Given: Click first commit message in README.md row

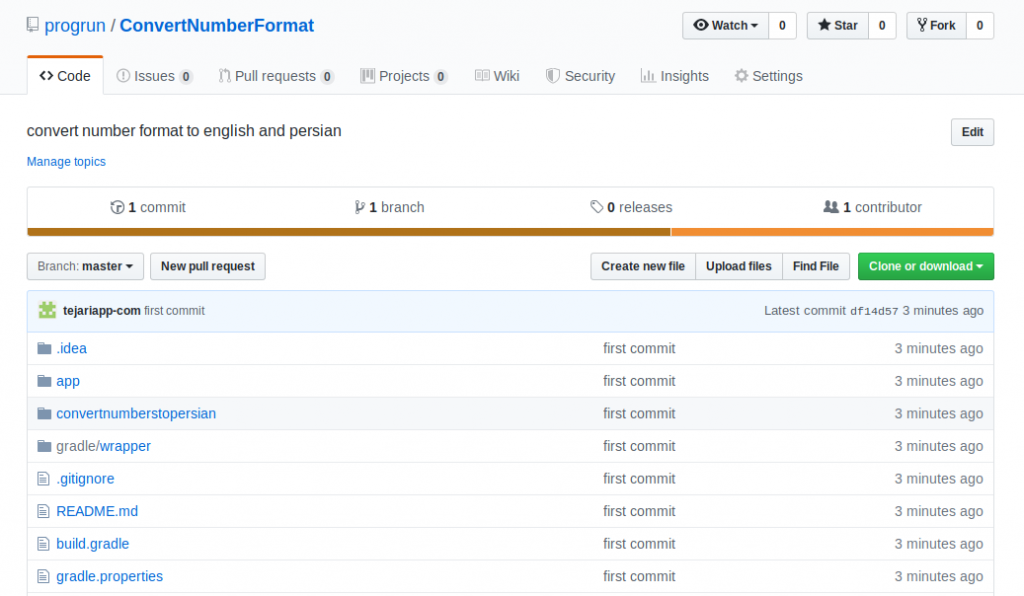Looking at the screenshot, I should click(x=639, y=512).
